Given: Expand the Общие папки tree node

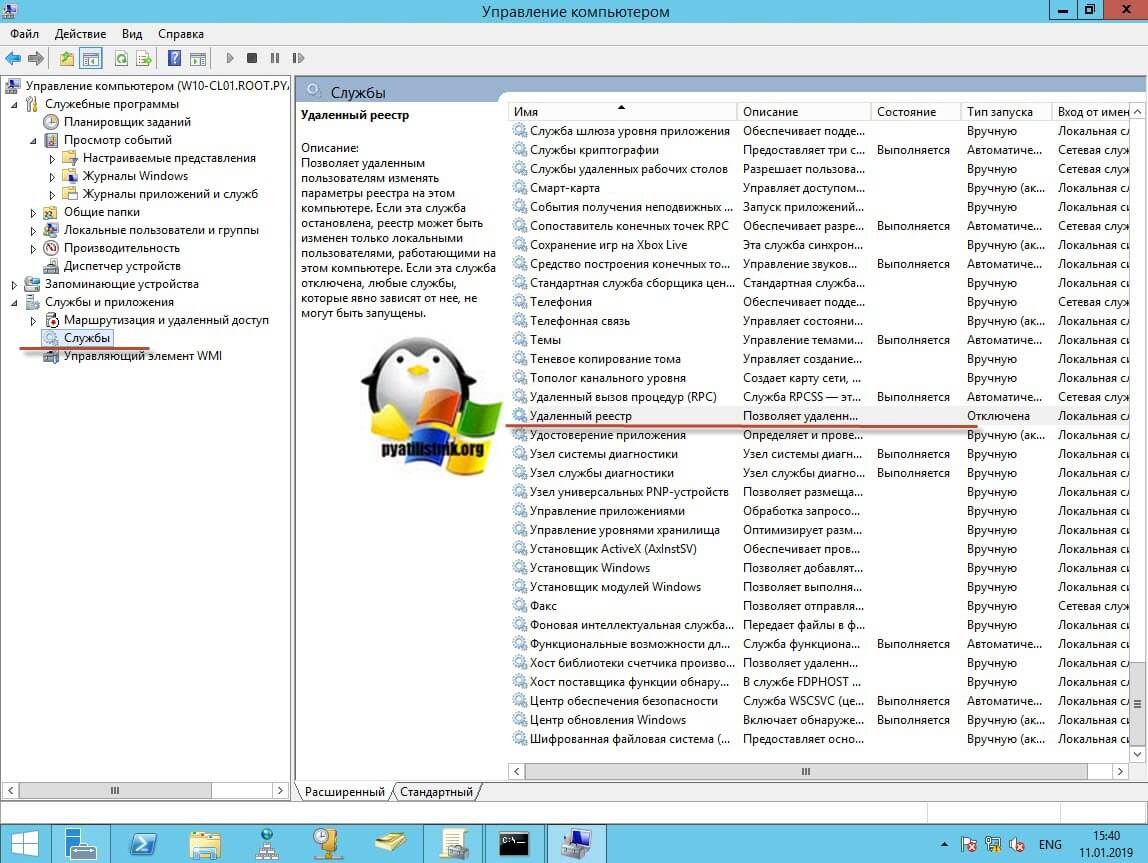Looking at the screenshot, I should tap(33, 213).
